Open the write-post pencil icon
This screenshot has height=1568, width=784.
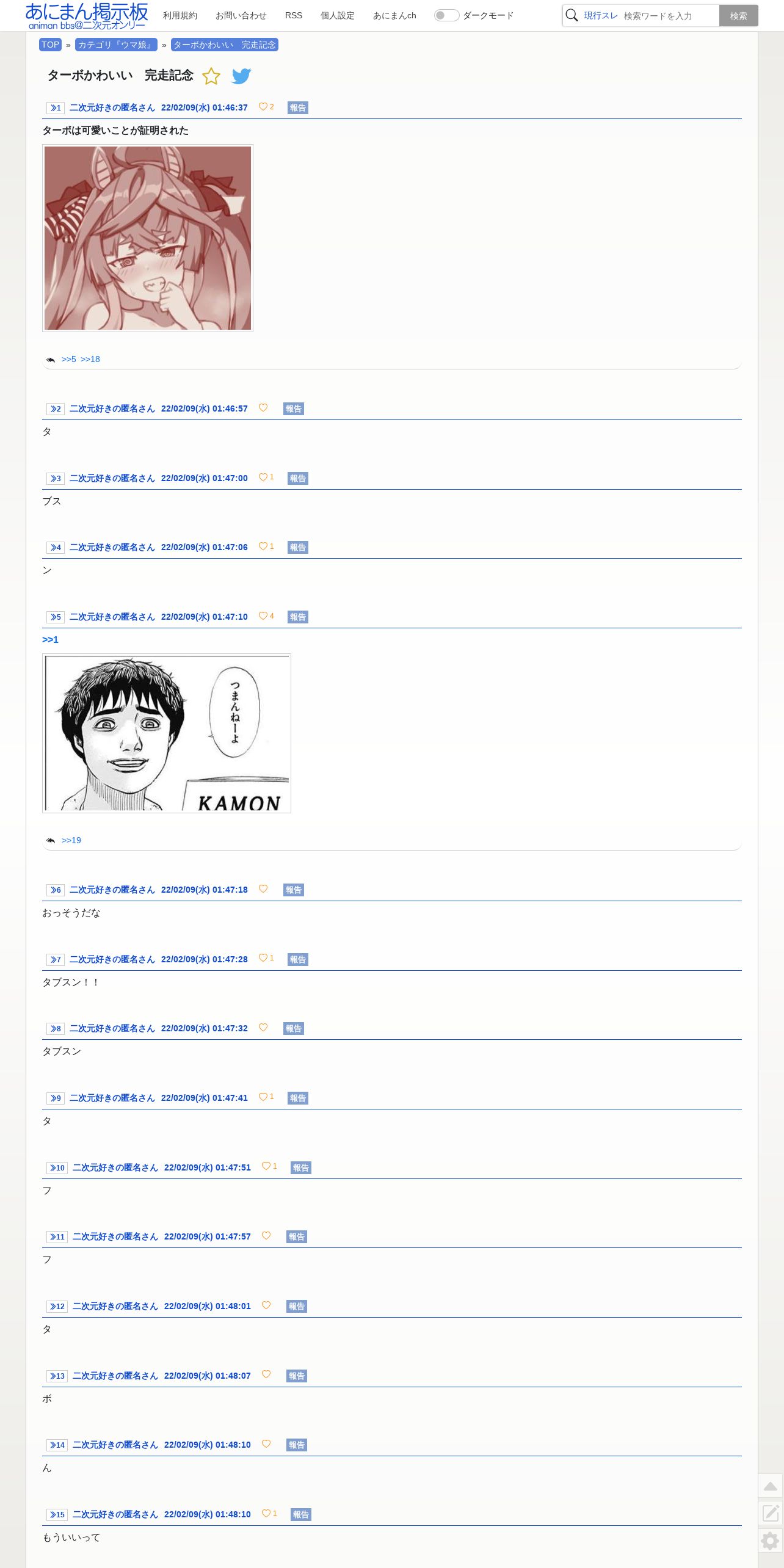(x=771, y=1513)
